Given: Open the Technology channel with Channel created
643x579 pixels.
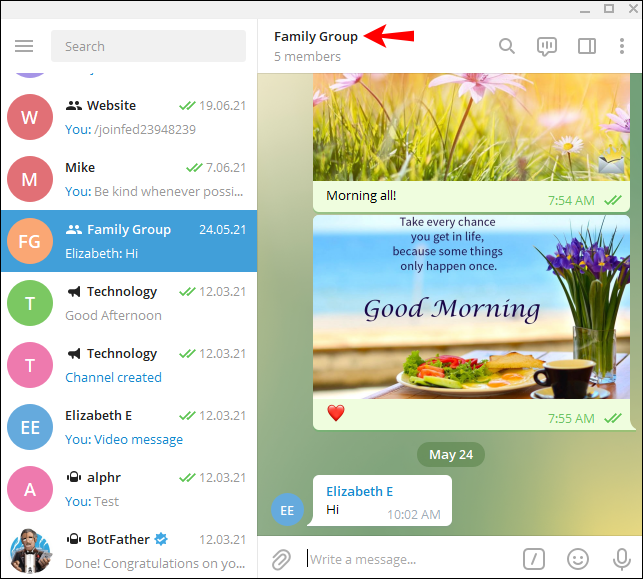Looking at the screenshot, I should pos(128,365).
